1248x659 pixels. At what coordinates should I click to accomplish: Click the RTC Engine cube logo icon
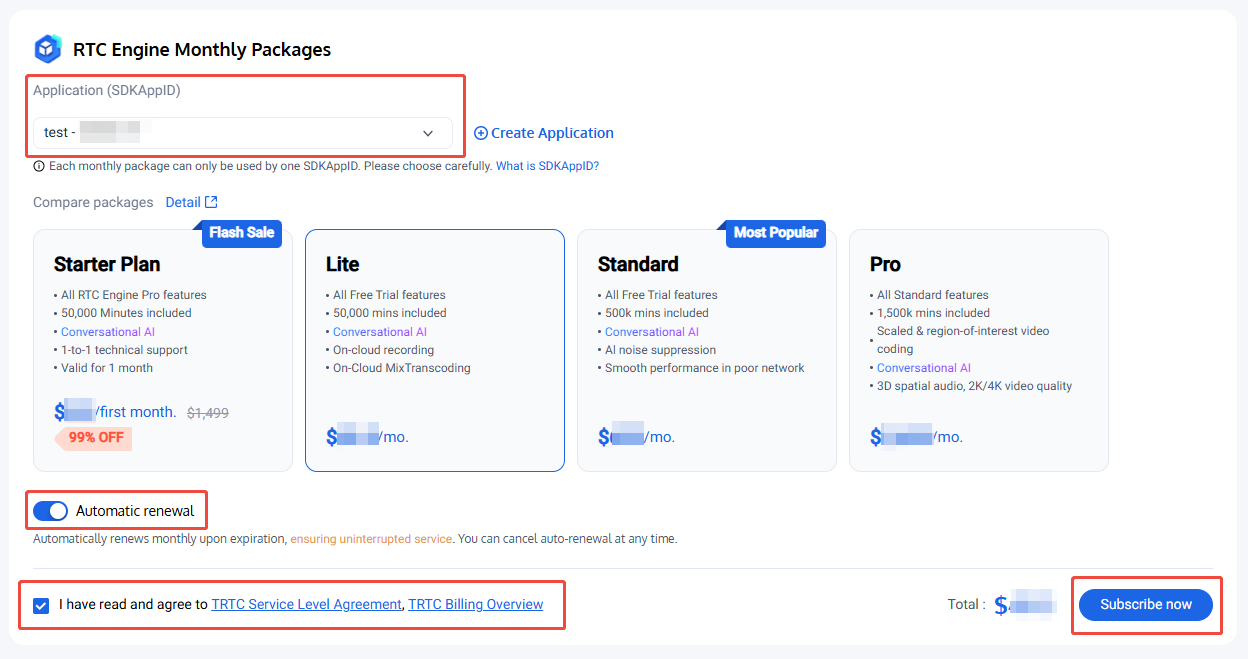coord(47,49)
